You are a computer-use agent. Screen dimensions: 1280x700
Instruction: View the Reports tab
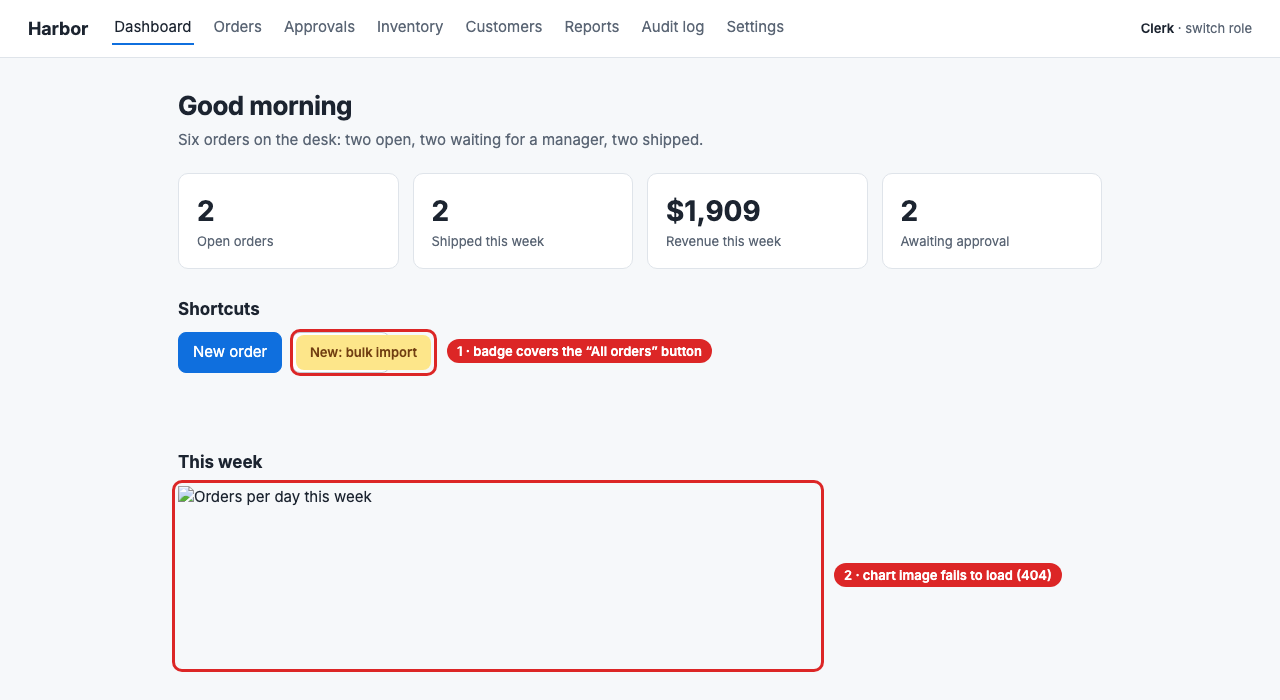click(592, 27)
